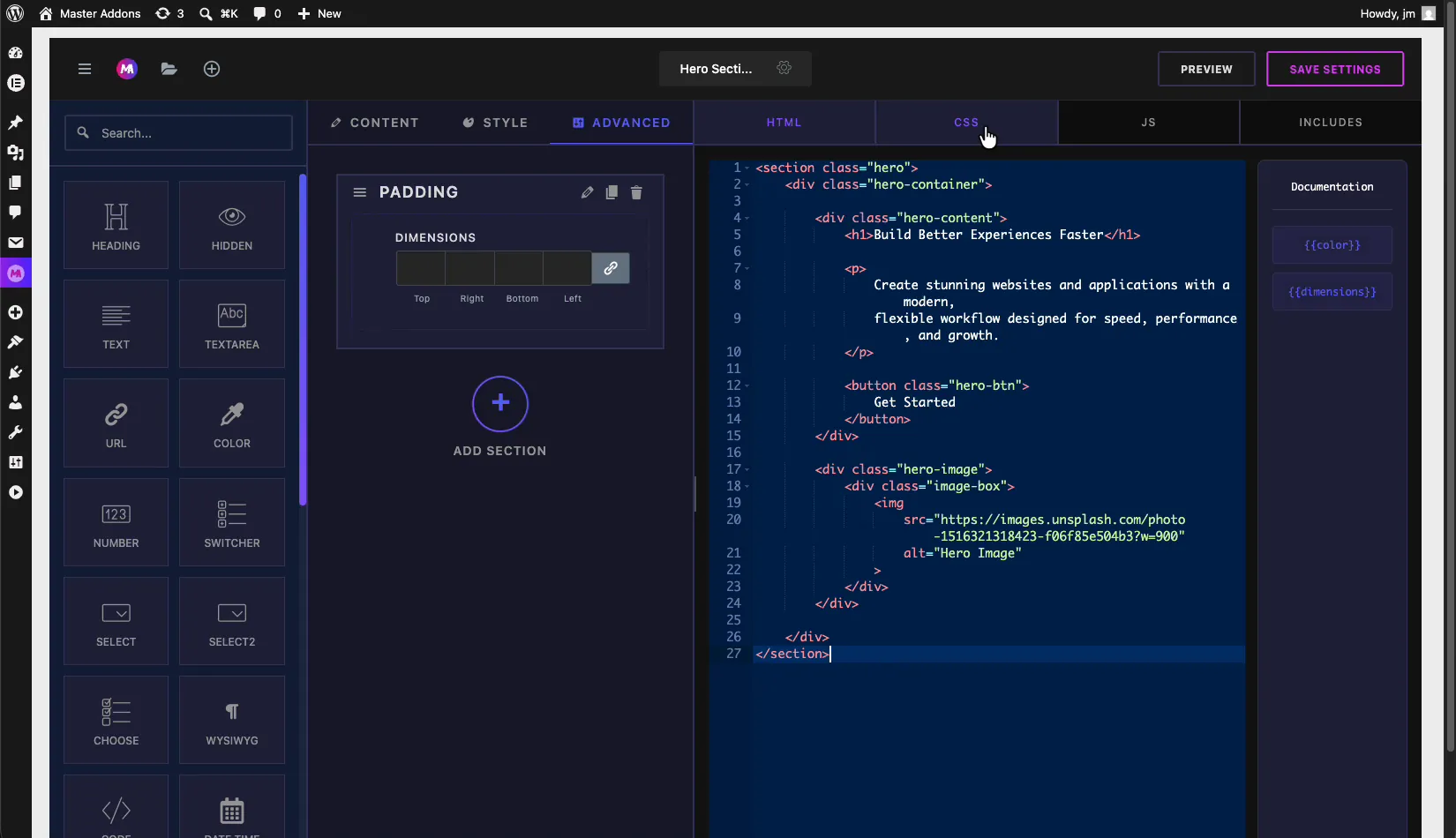1456x838 pixels.
Task: Click the Master Addons round logo icon
Action: [x=127, y=69]
